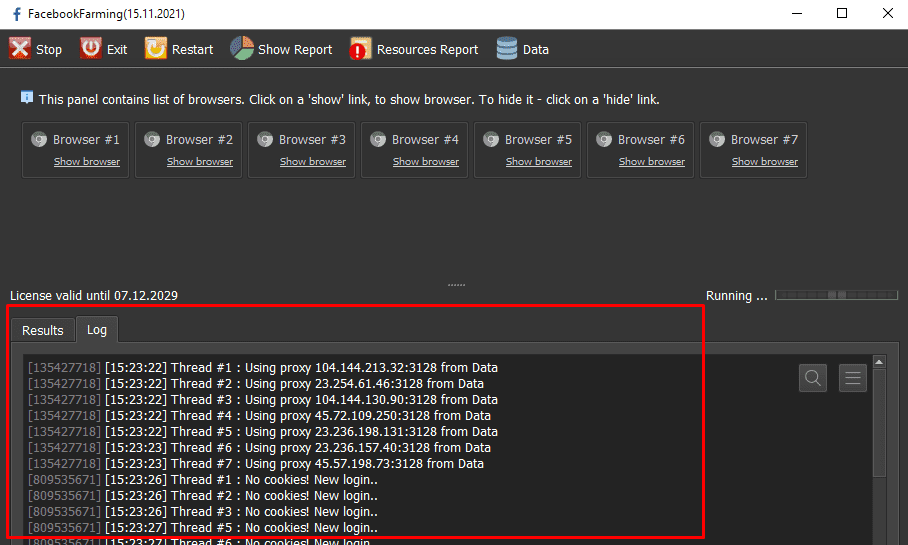Show browser for Browser #3
This screenshot has height=545, width=908.
tap(313, 162)
